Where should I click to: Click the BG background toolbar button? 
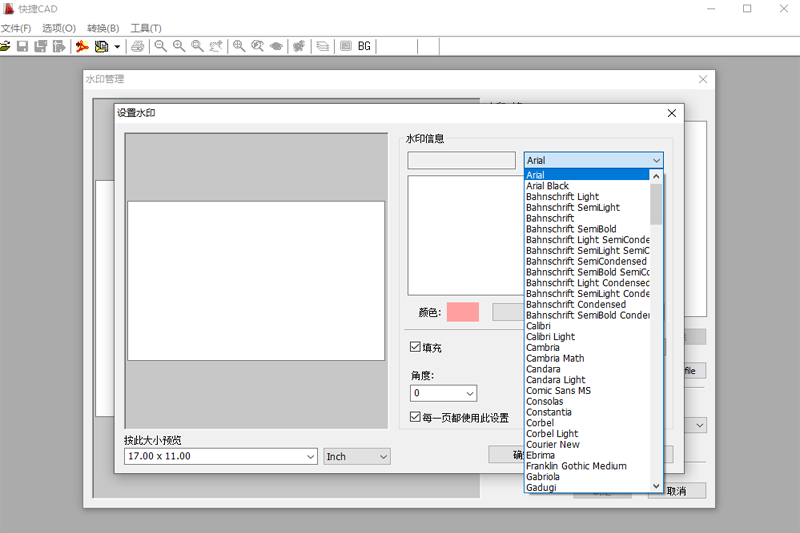(x=364, y=46)
